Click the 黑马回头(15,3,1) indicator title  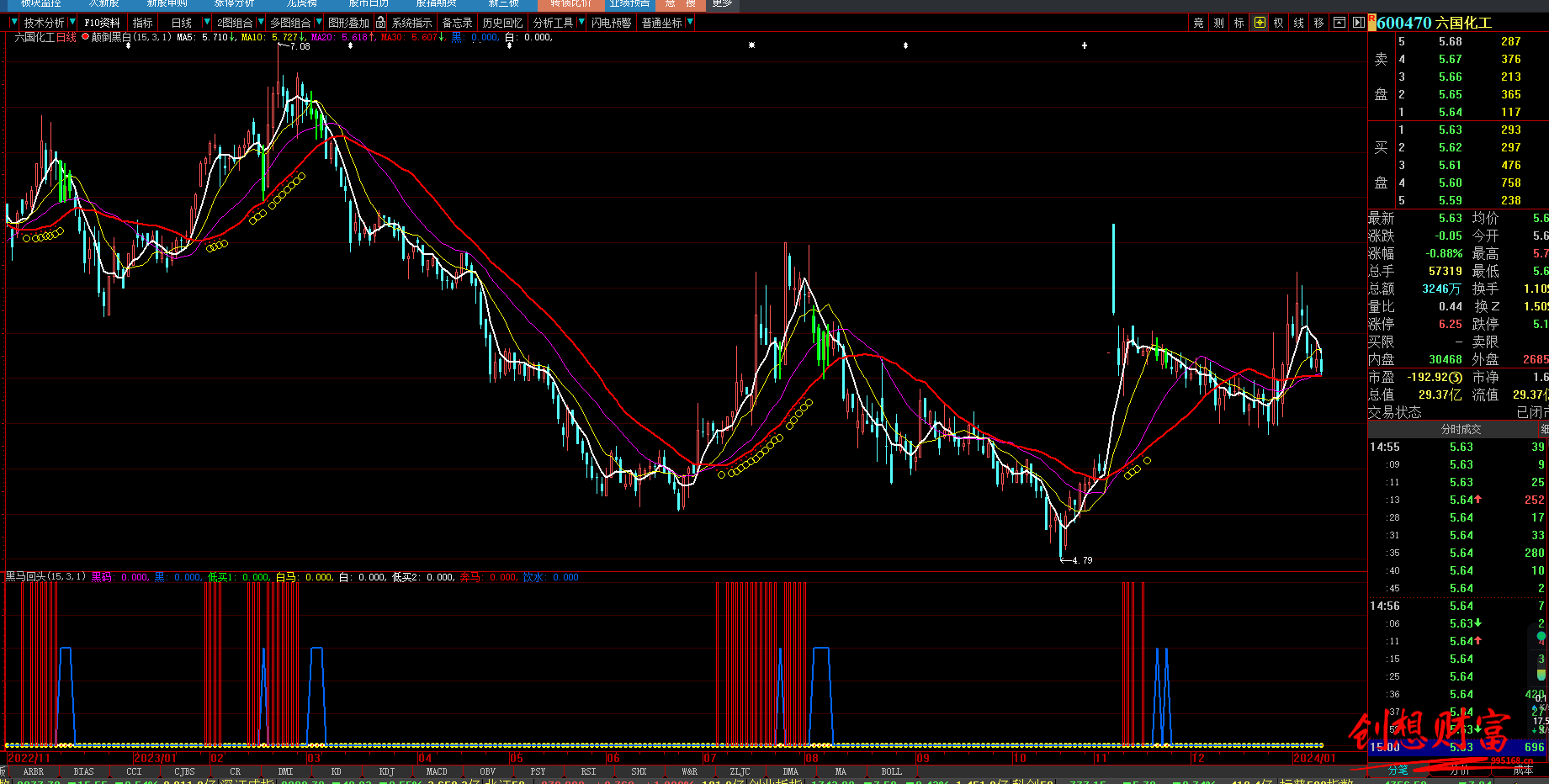click(x=45, y=577)
